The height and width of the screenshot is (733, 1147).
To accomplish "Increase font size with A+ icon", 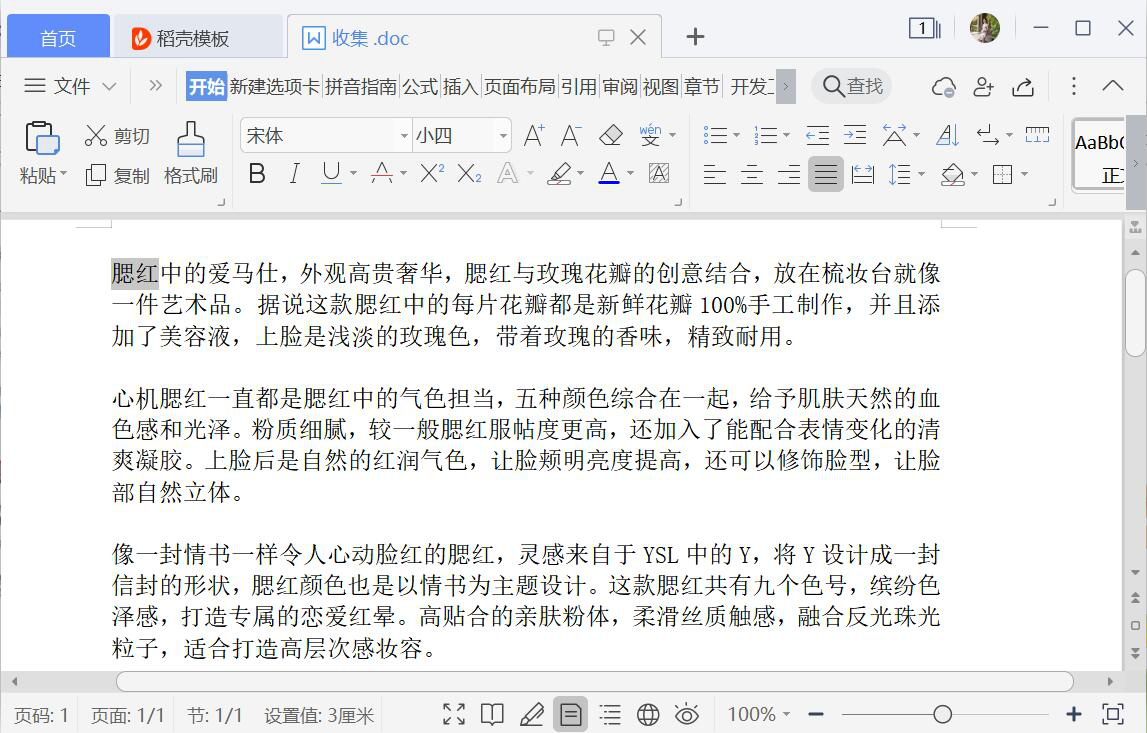I will pyautogui.click(x=534, y=135).
